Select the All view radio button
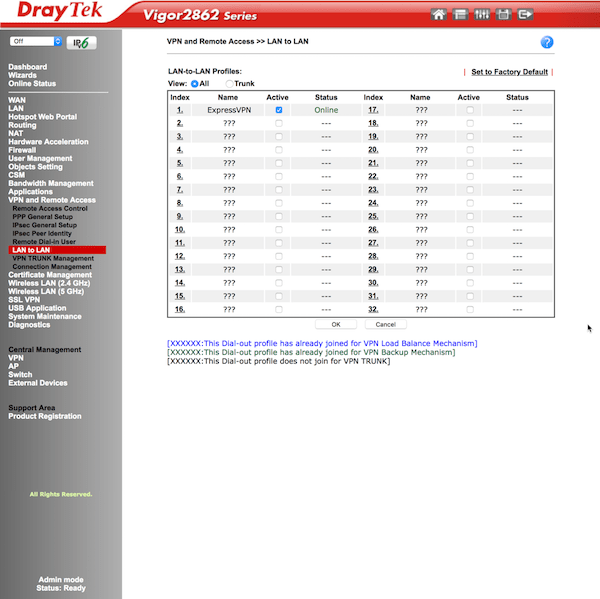Viewport: 600px width, 599px height. click(x=194, y=83)
